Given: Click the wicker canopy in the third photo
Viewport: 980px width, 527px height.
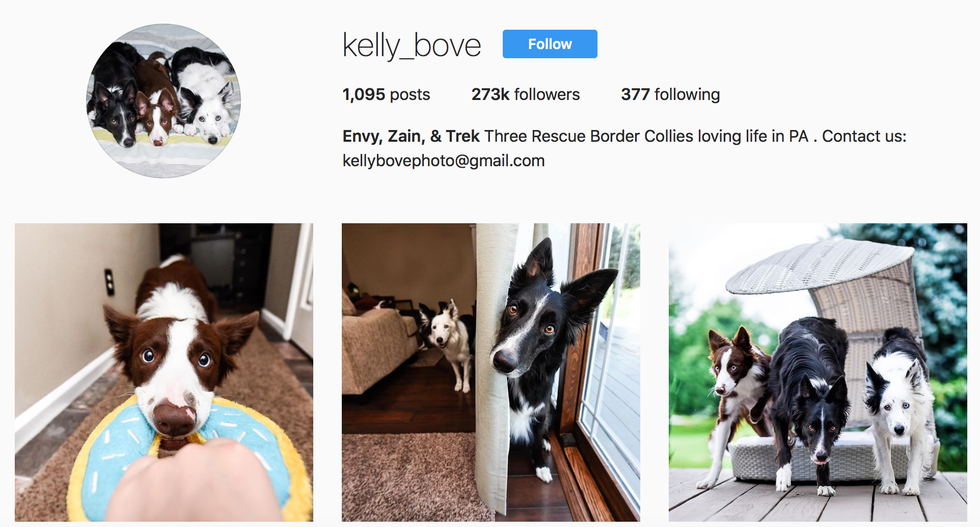Looking at the screenshot, I should coord(820,265).
